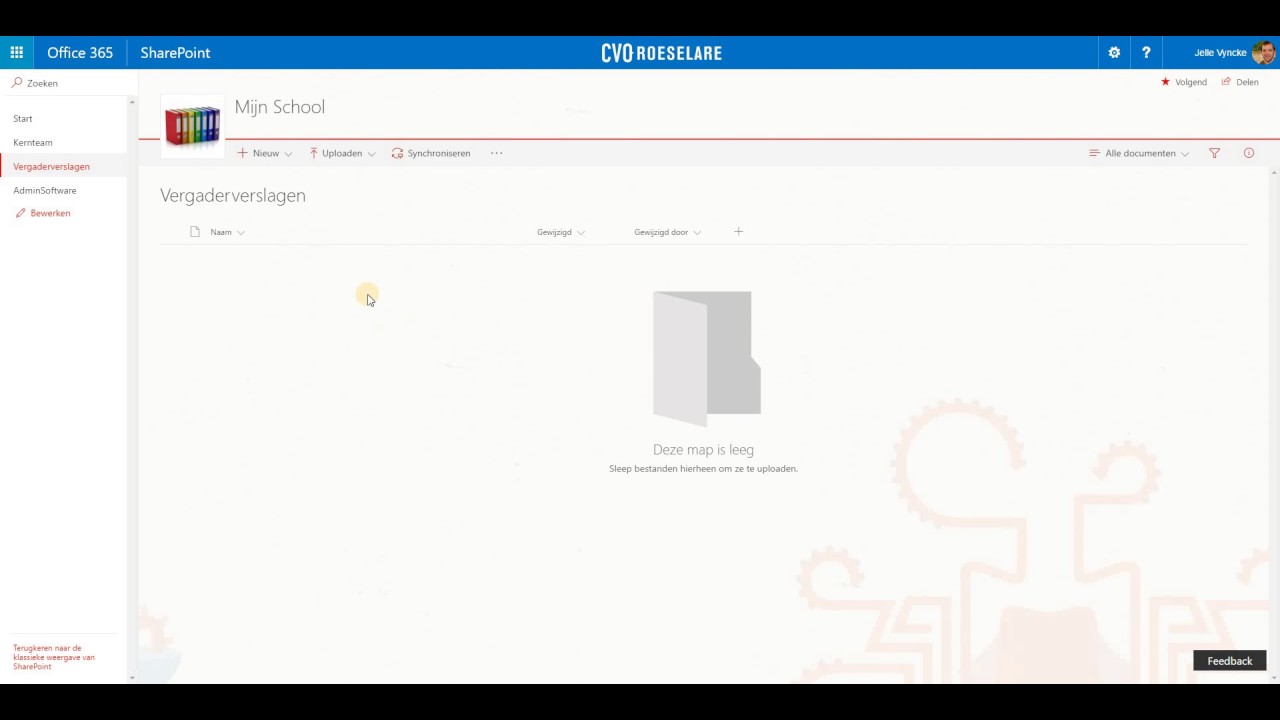Open the Feedback button

1230,661
